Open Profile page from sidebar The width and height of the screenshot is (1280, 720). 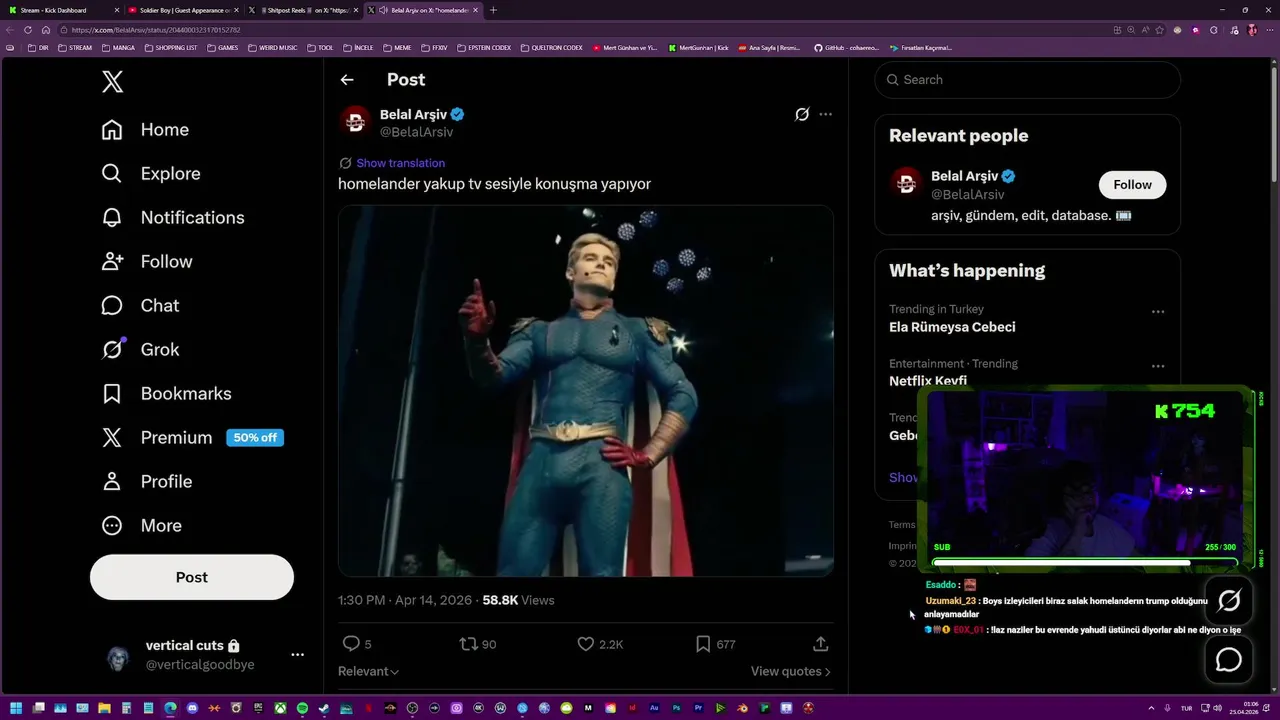tap(147, 482)
